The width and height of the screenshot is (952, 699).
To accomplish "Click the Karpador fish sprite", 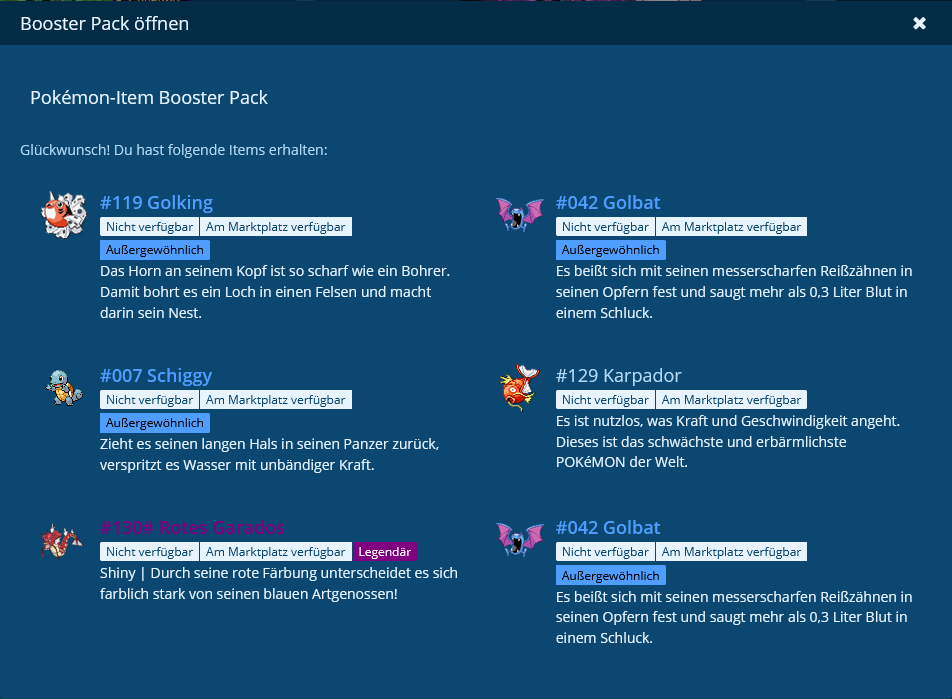I will [x=519, y=387].
